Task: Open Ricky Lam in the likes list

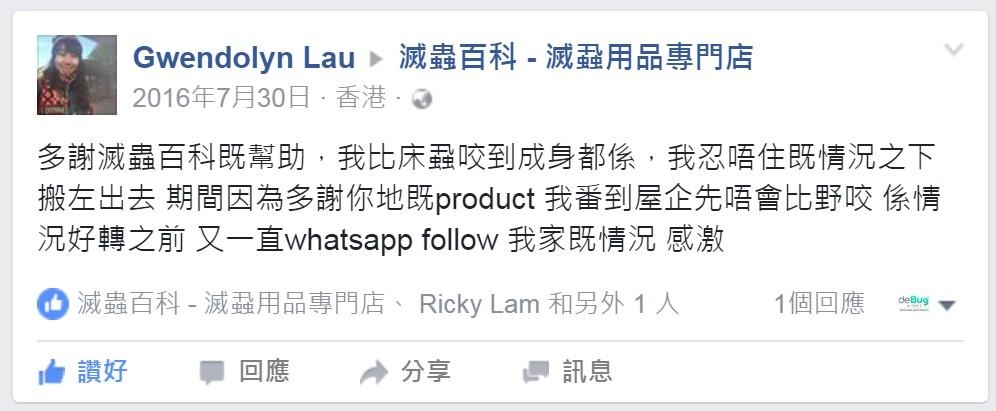Action: coord(479,304)
